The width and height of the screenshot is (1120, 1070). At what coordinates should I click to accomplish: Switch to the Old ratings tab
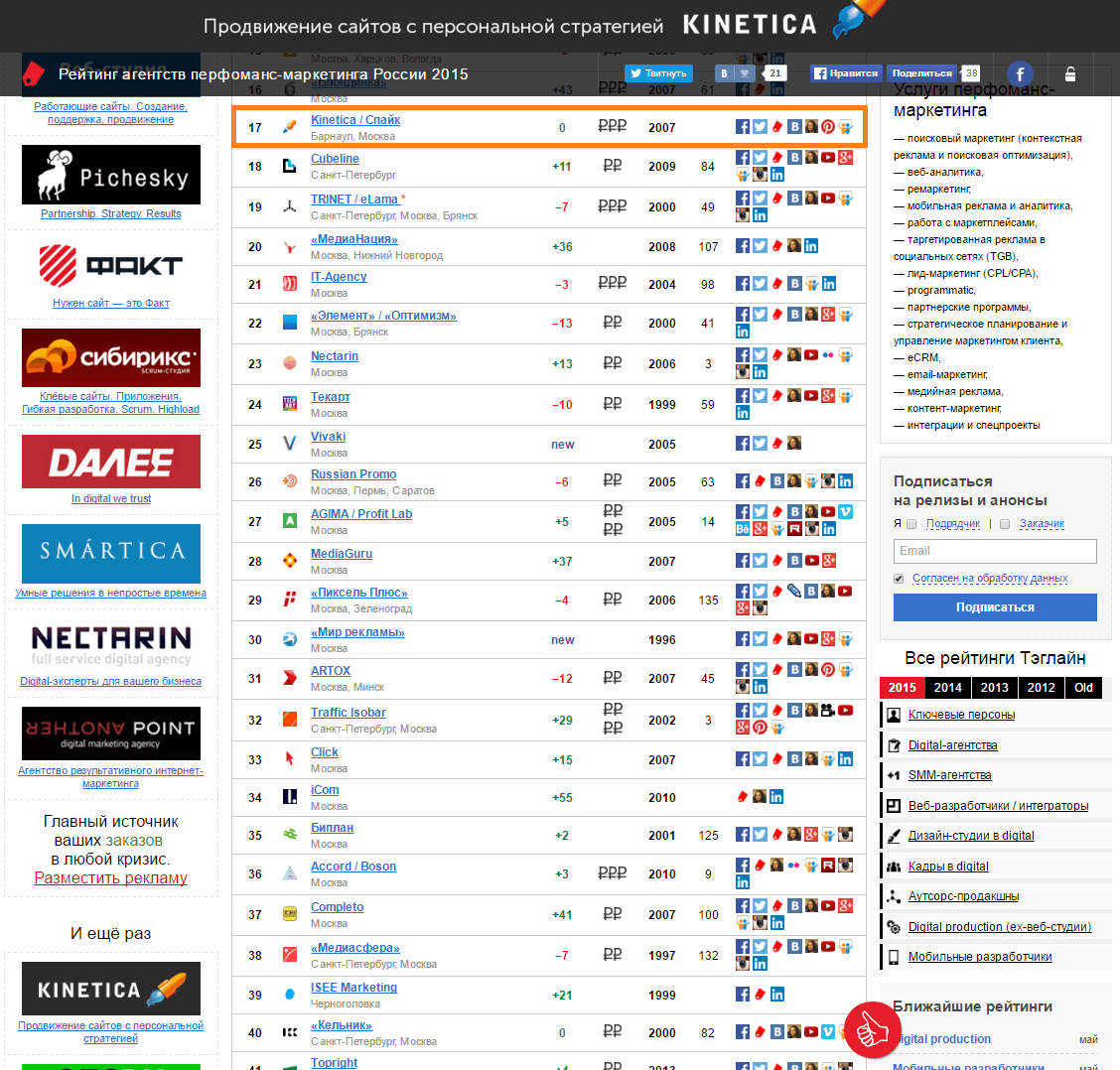click(1083, 687)
